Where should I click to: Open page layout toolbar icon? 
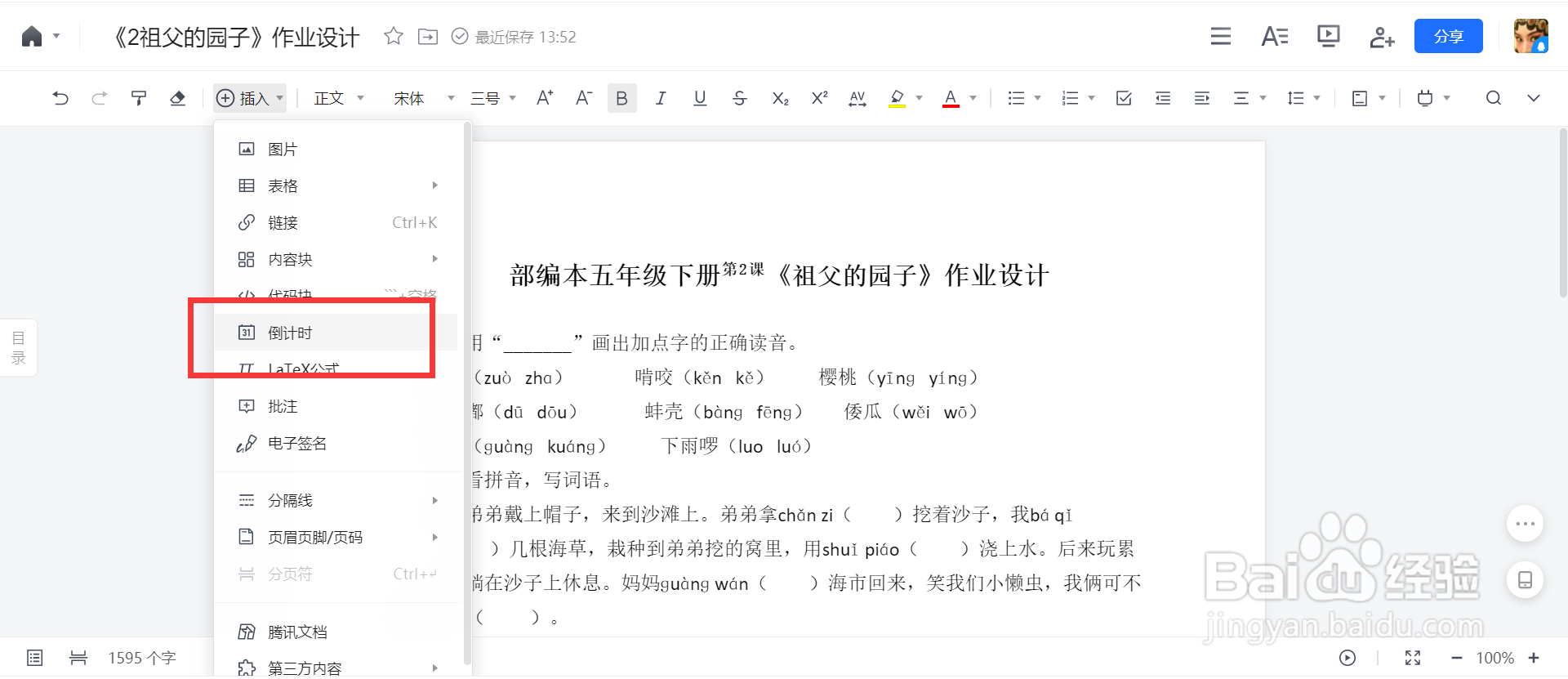pos(1360,98)
